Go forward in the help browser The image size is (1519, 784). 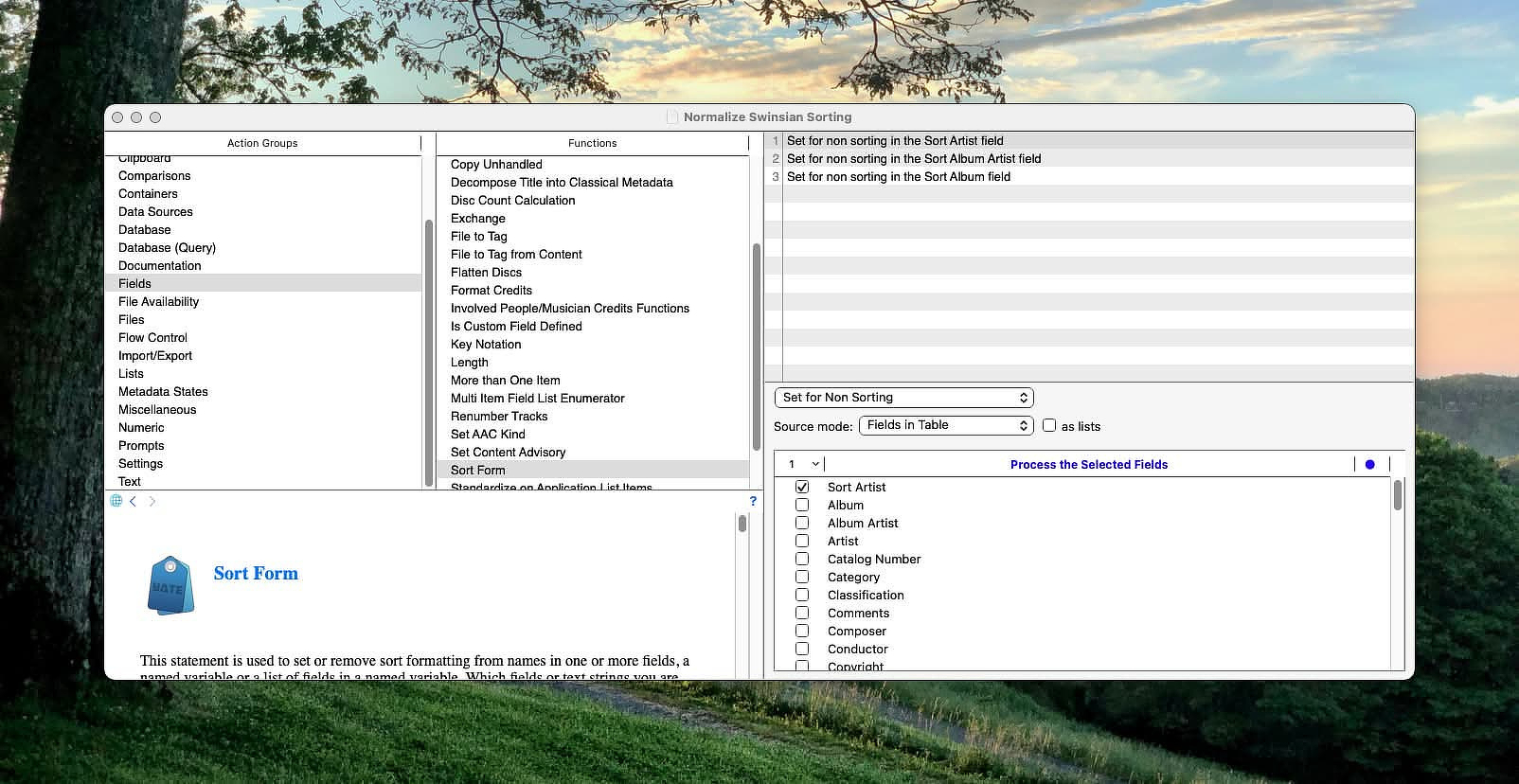point(152,501)
